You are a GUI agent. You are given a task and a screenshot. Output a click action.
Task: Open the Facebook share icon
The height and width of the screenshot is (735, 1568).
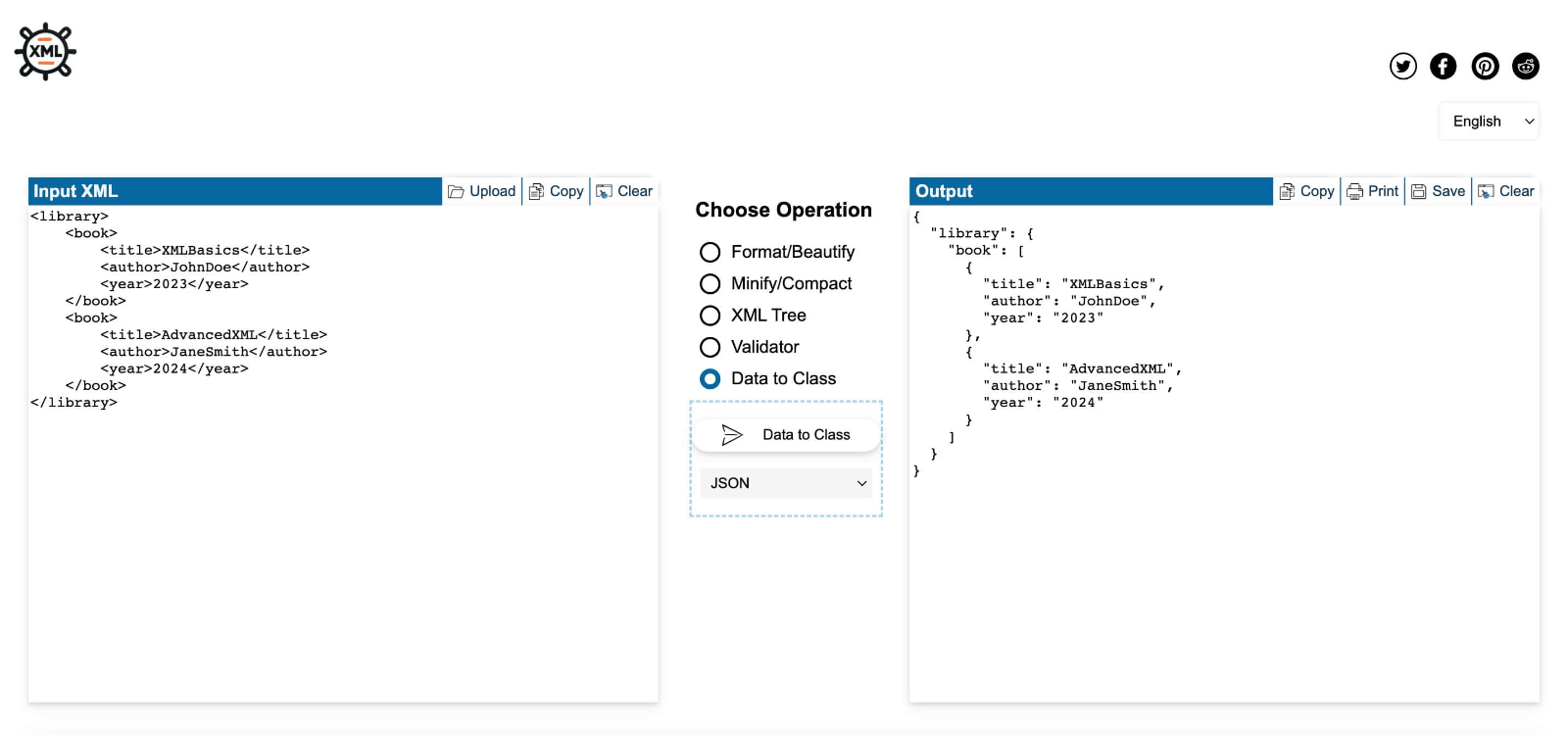click(x=1444, y=66)
